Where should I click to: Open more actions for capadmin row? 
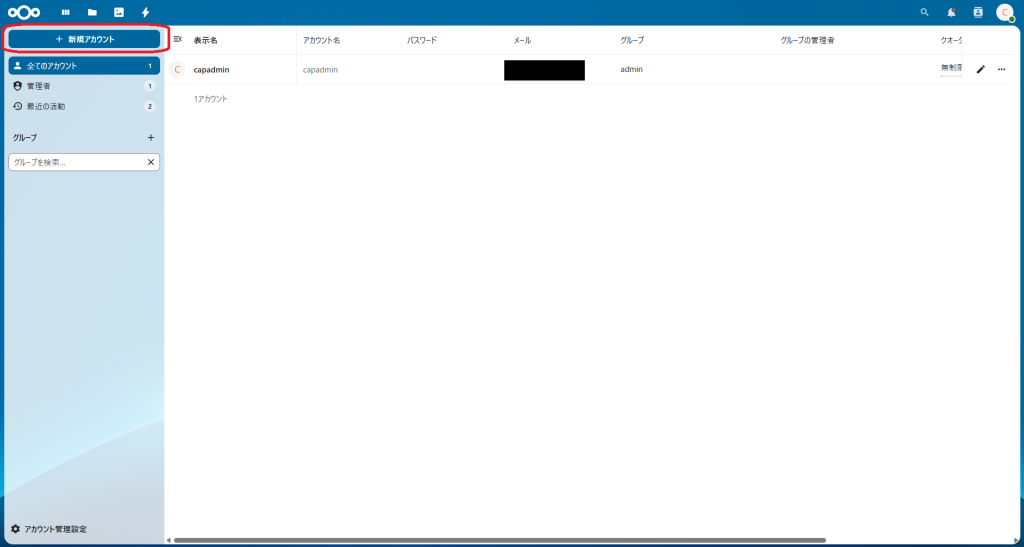point(1001,69)
